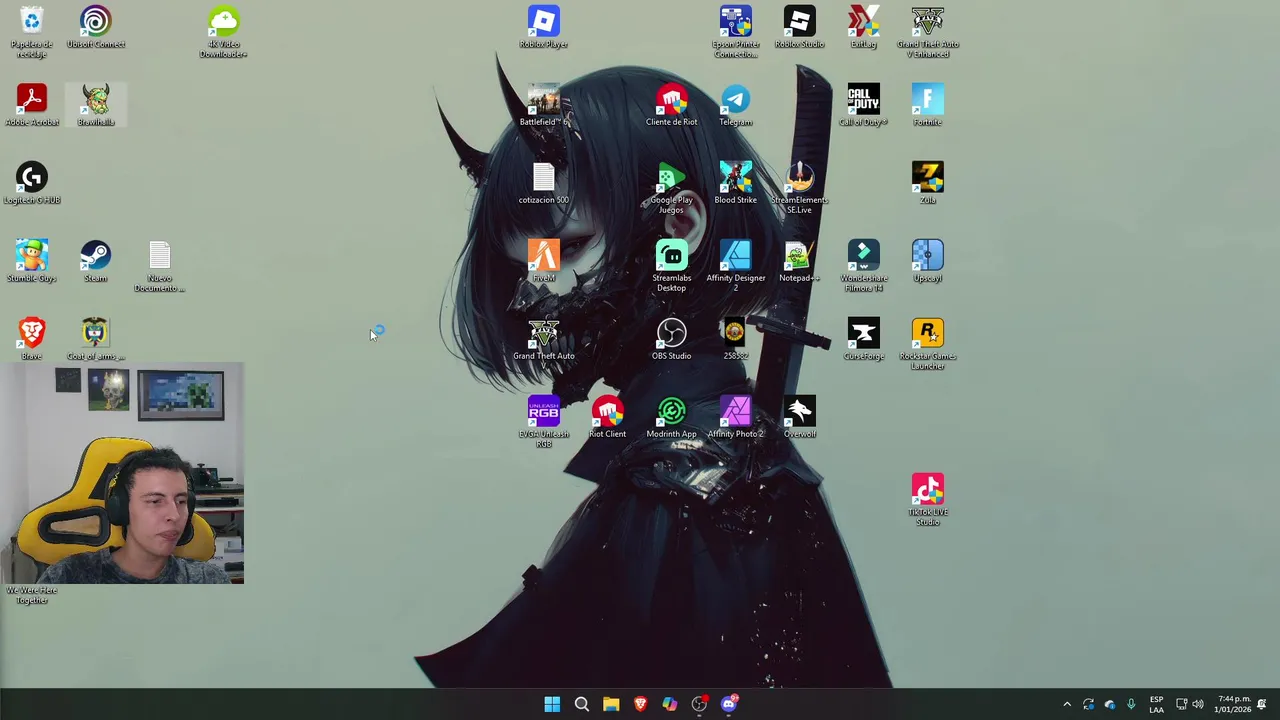Select the We Were Here Together icon
Viewport: 1280px width, 720px height.
[32, 595]
